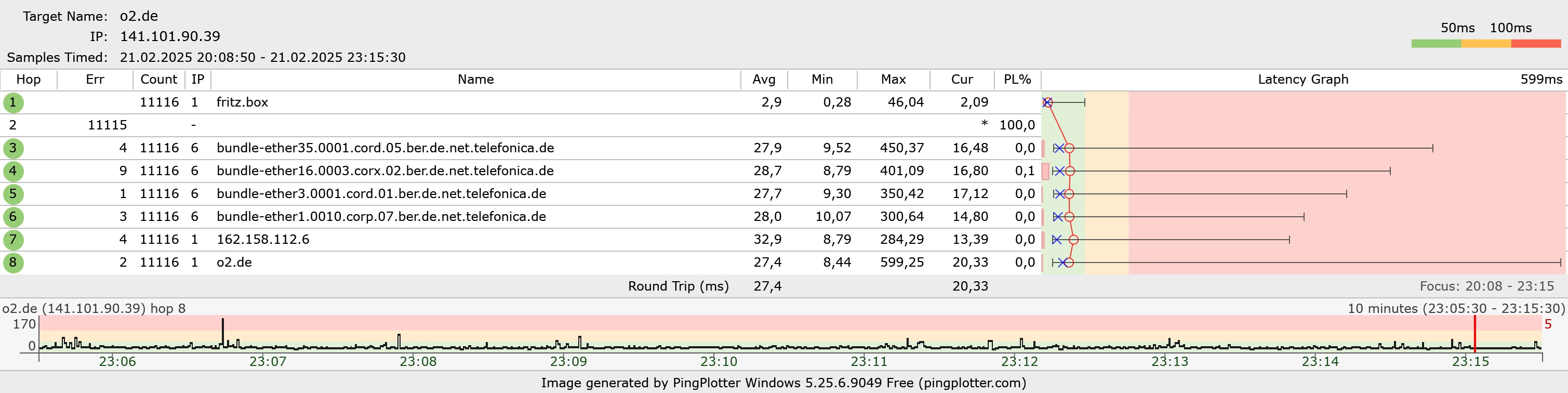This screenshot has width=1568, height=393.
Task: Click the PL% column header
Action: pyautogui.click(x=1017, y=79)
